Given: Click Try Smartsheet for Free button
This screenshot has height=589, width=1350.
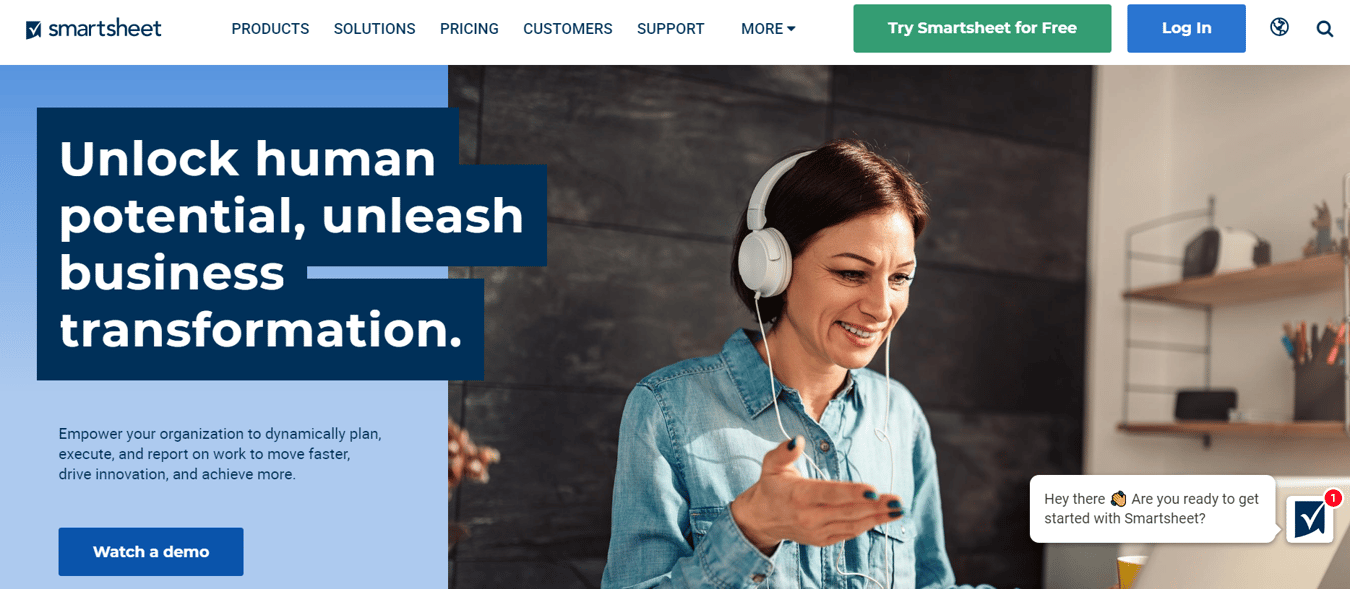Looking at the screenshot, I should 982,28.
